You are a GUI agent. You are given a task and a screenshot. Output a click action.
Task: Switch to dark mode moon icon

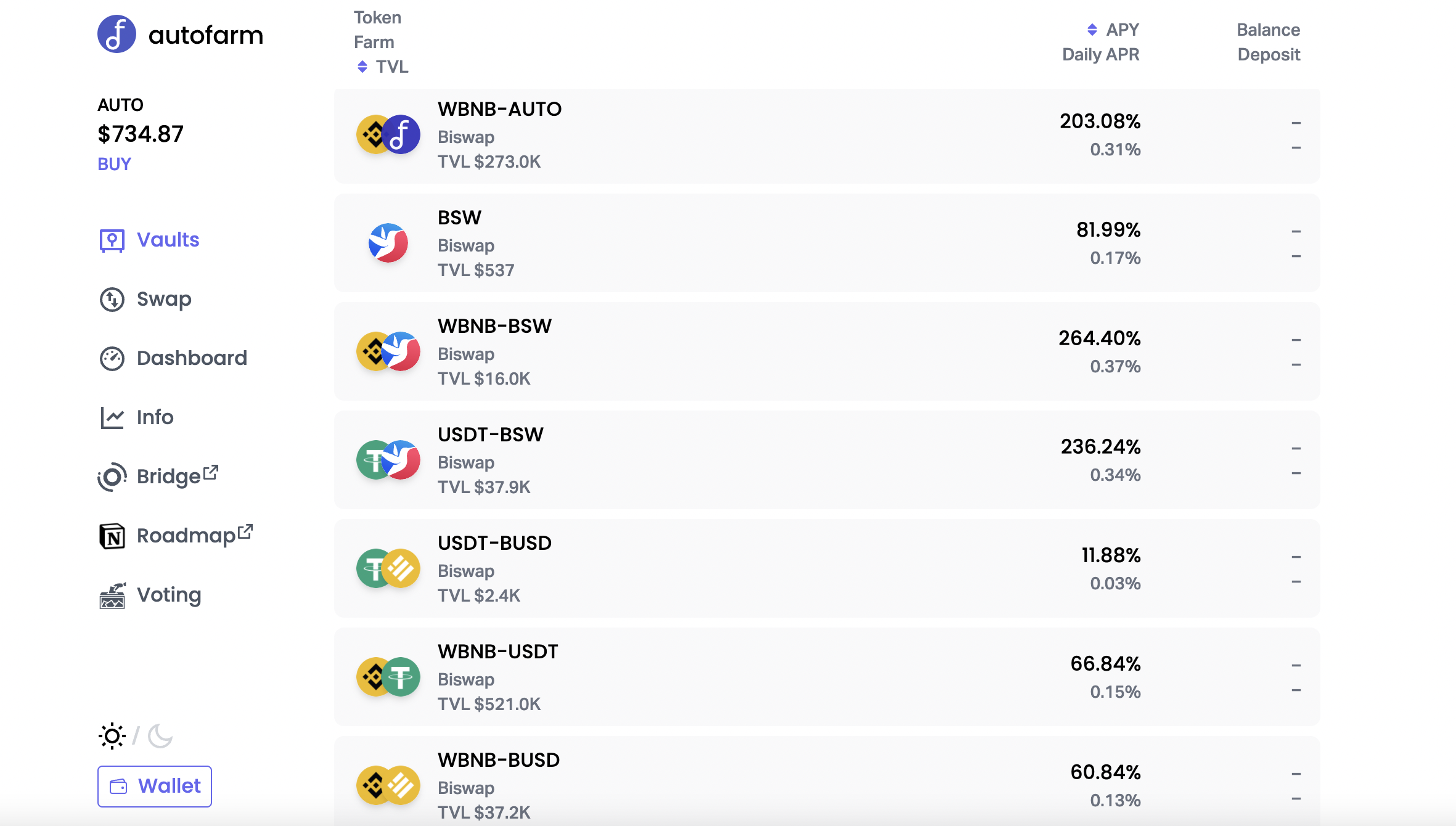coord(160,735)
